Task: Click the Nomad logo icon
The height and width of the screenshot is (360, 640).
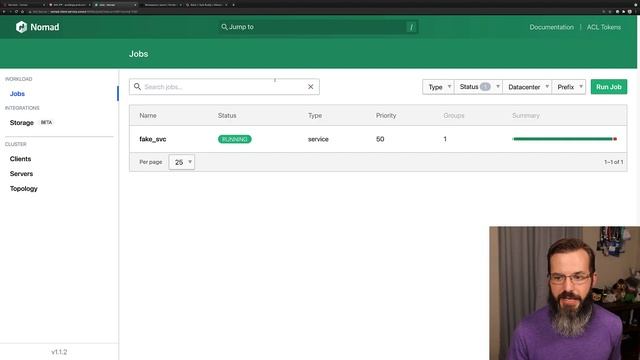Action: [x=21, y=27]
